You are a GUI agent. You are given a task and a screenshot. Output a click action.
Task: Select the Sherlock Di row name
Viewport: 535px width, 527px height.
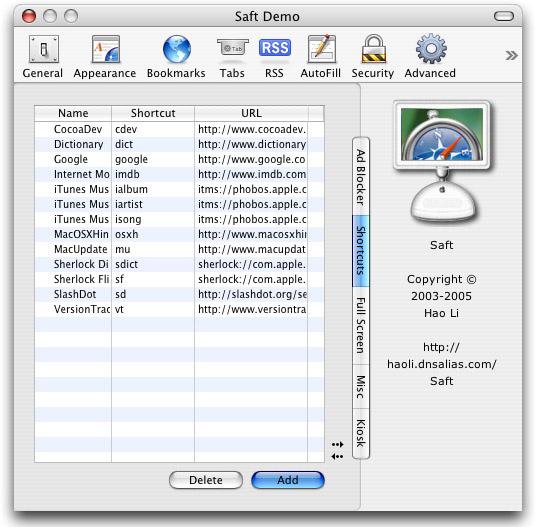(x=81, y=264)
